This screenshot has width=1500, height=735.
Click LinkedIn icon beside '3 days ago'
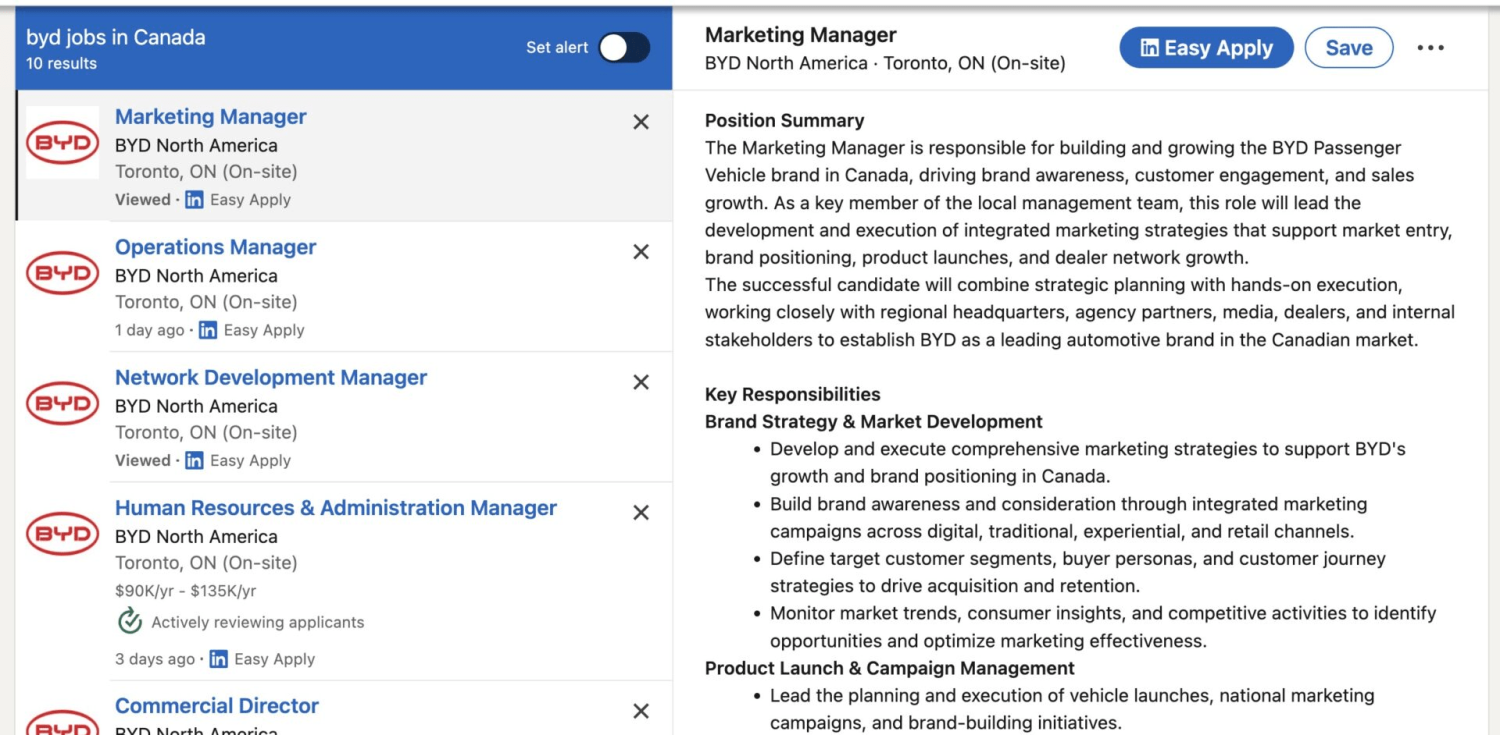pyautogui.click(x=218, y=659)
